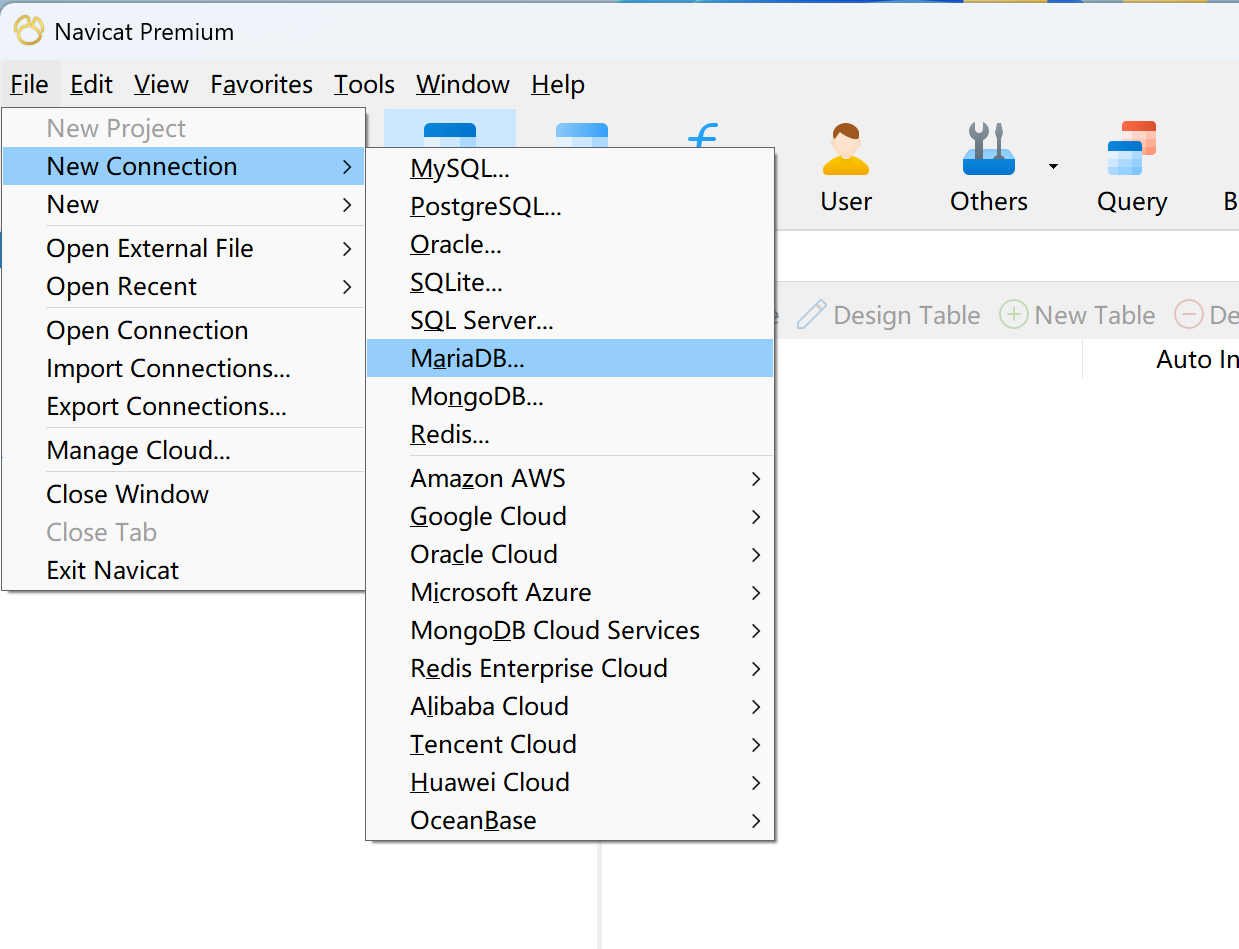Select New Connection in File menu

[x=184, y=166]
